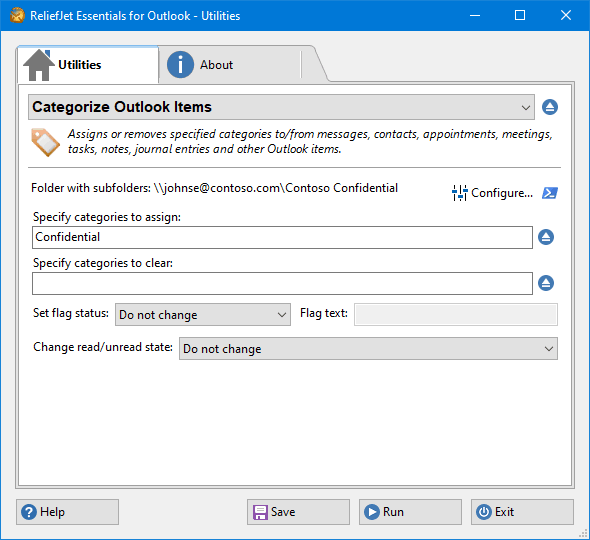
Task: Click the ReliefJet app icon in title bar
Action: coord(17,15)
